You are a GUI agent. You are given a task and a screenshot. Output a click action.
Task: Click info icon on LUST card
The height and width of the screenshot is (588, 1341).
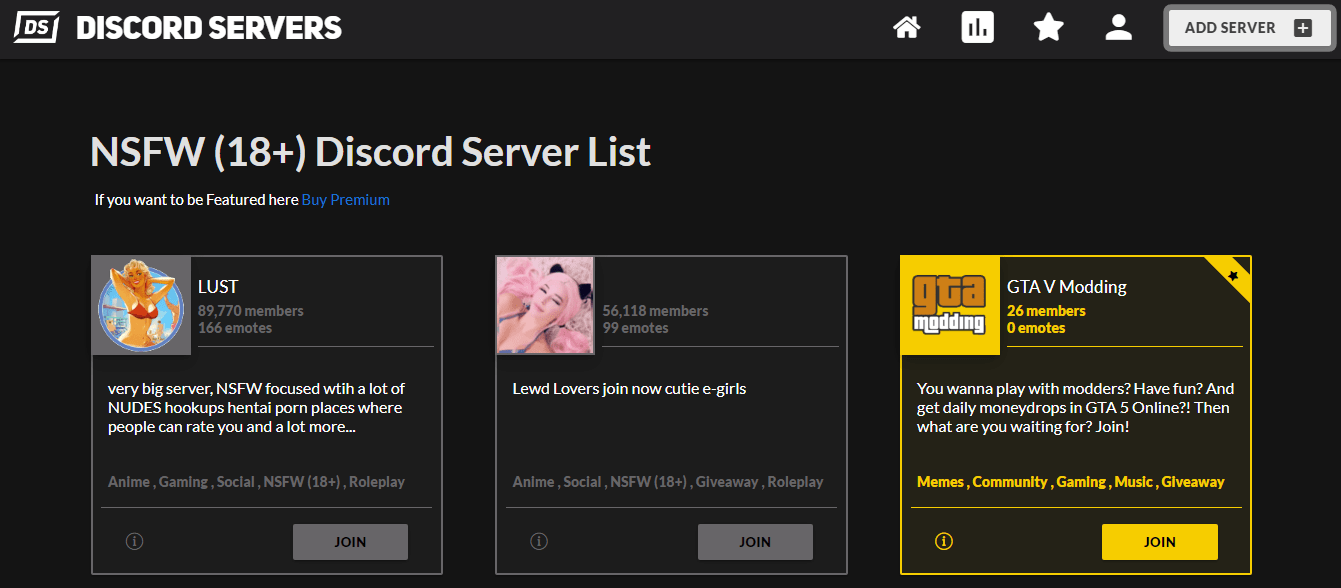(x=135, y=541)
